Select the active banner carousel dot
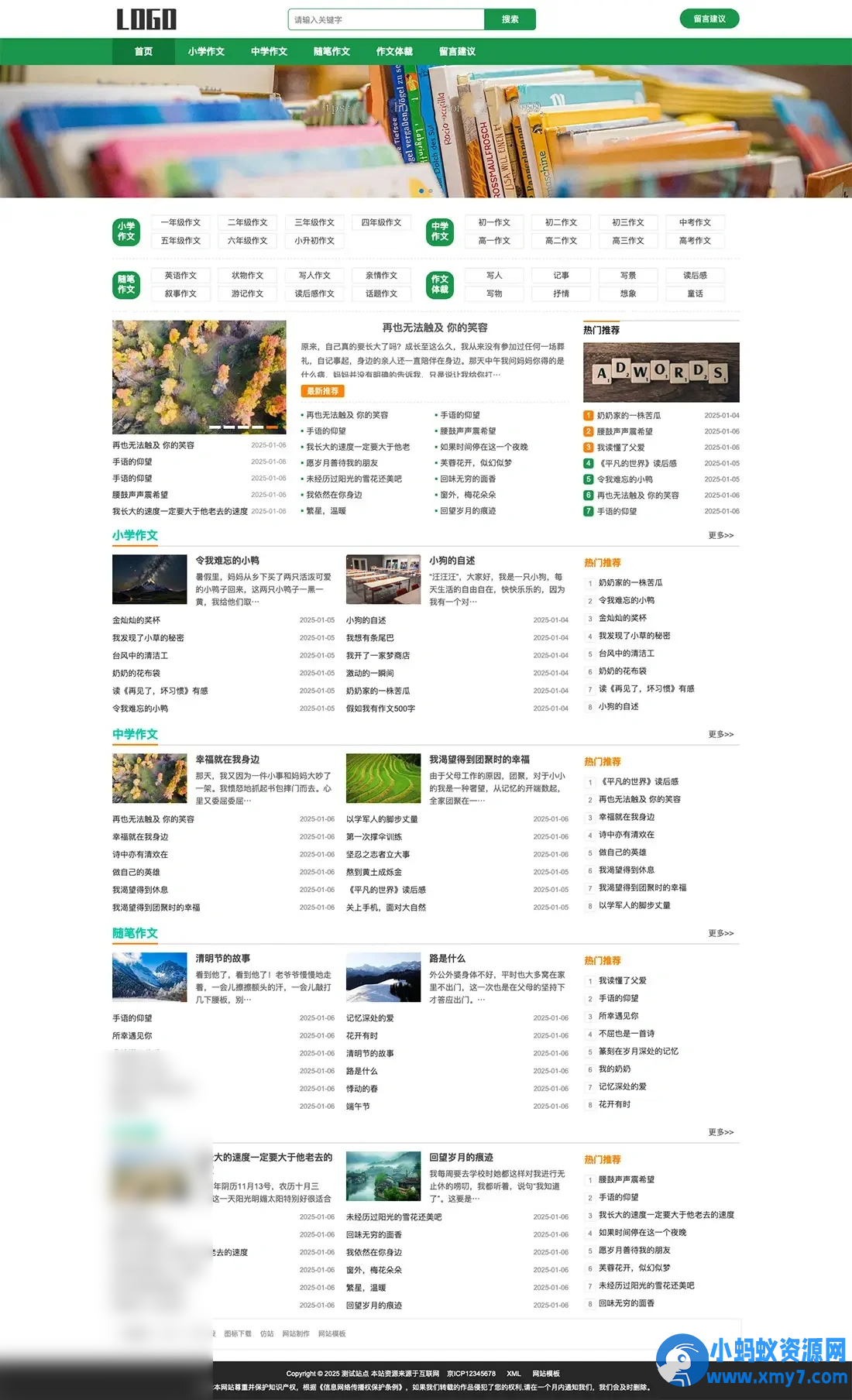This screenshot has height=1400, width=852. [421, 190]
